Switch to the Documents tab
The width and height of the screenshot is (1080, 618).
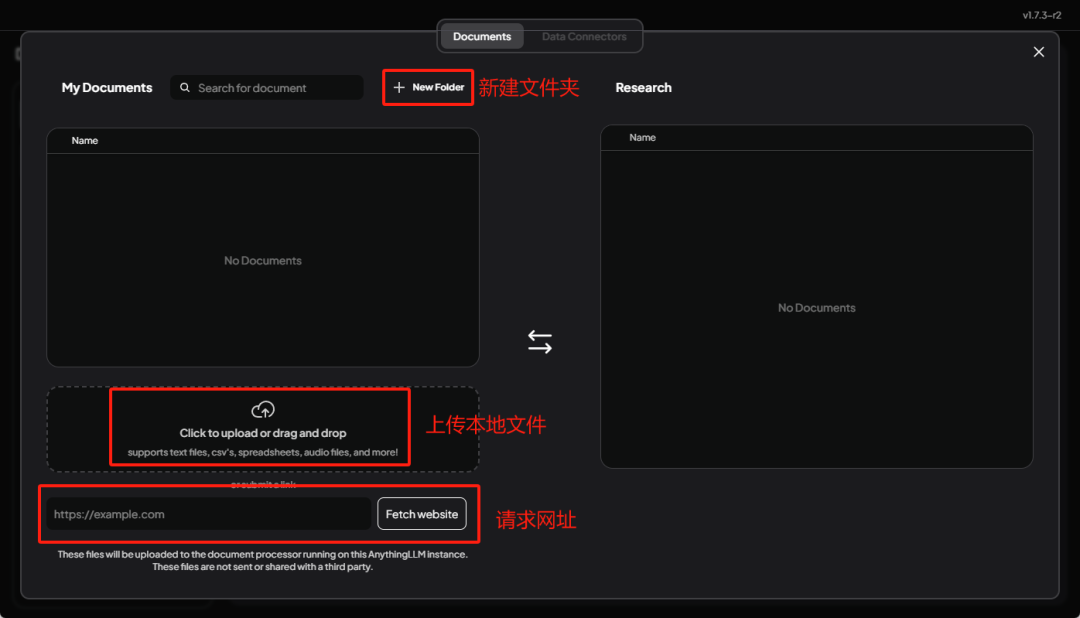(482, 37)
